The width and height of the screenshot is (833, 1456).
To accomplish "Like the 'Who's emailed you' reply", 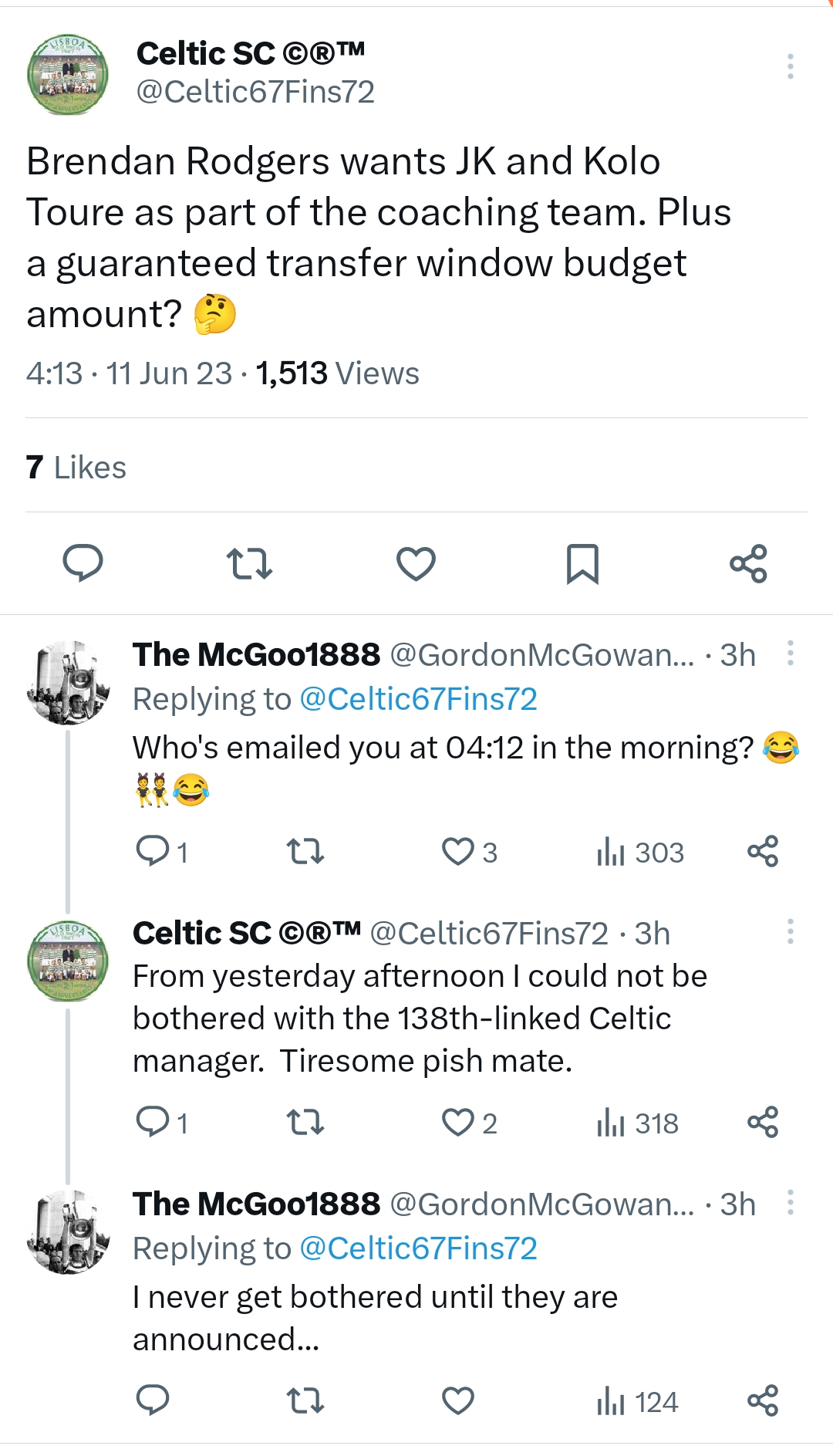I will [x=457, y=852].
